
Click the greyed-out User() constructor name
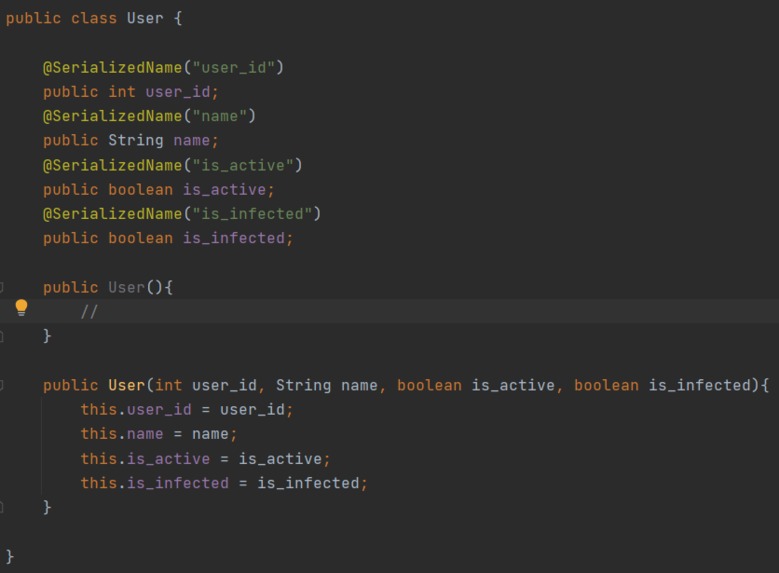[126, 287]
